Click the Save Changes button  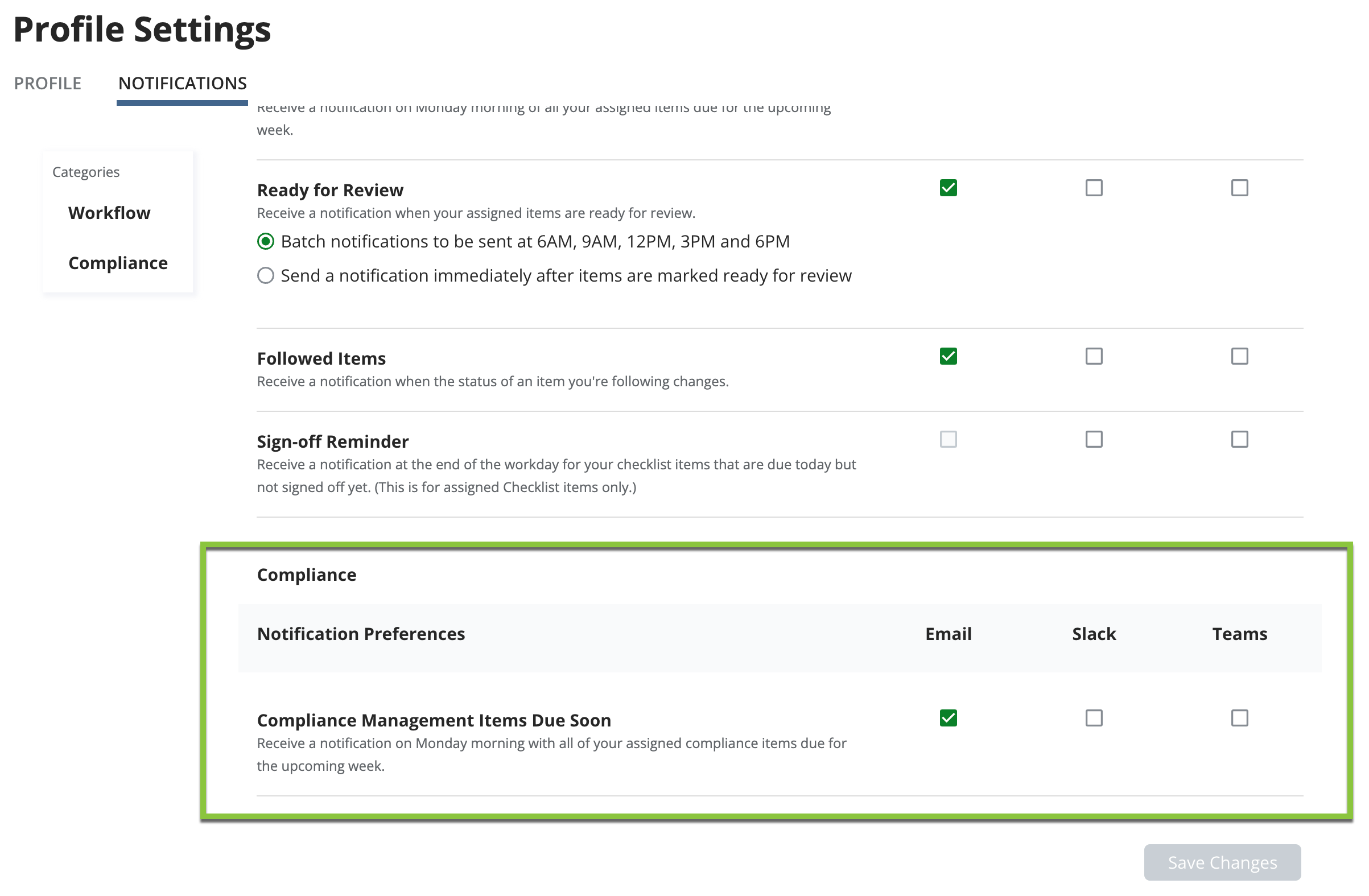1222,862
